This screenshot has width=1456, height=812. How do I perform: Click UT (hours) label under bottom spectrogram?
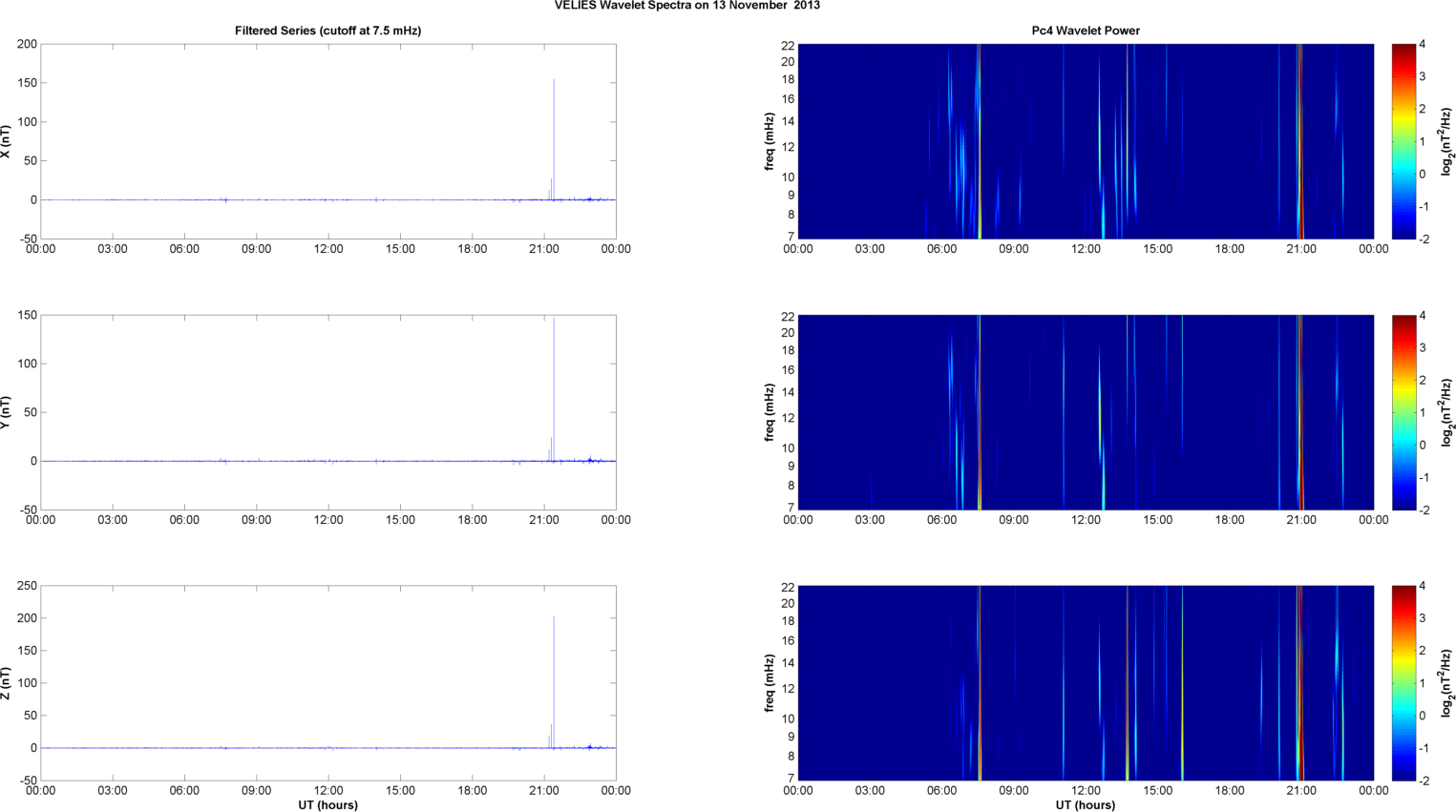point(1086,805)
